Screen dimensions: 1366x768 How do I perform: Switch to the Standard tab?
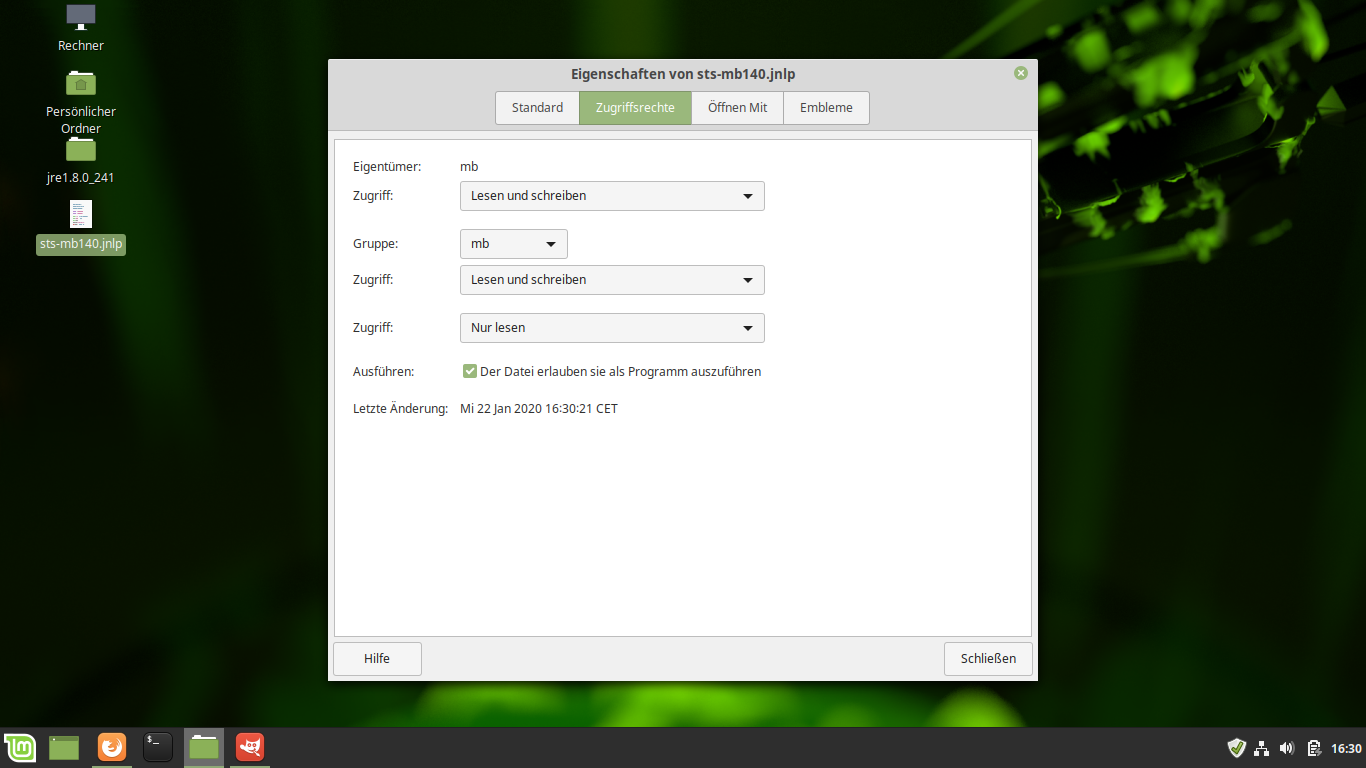537,108
